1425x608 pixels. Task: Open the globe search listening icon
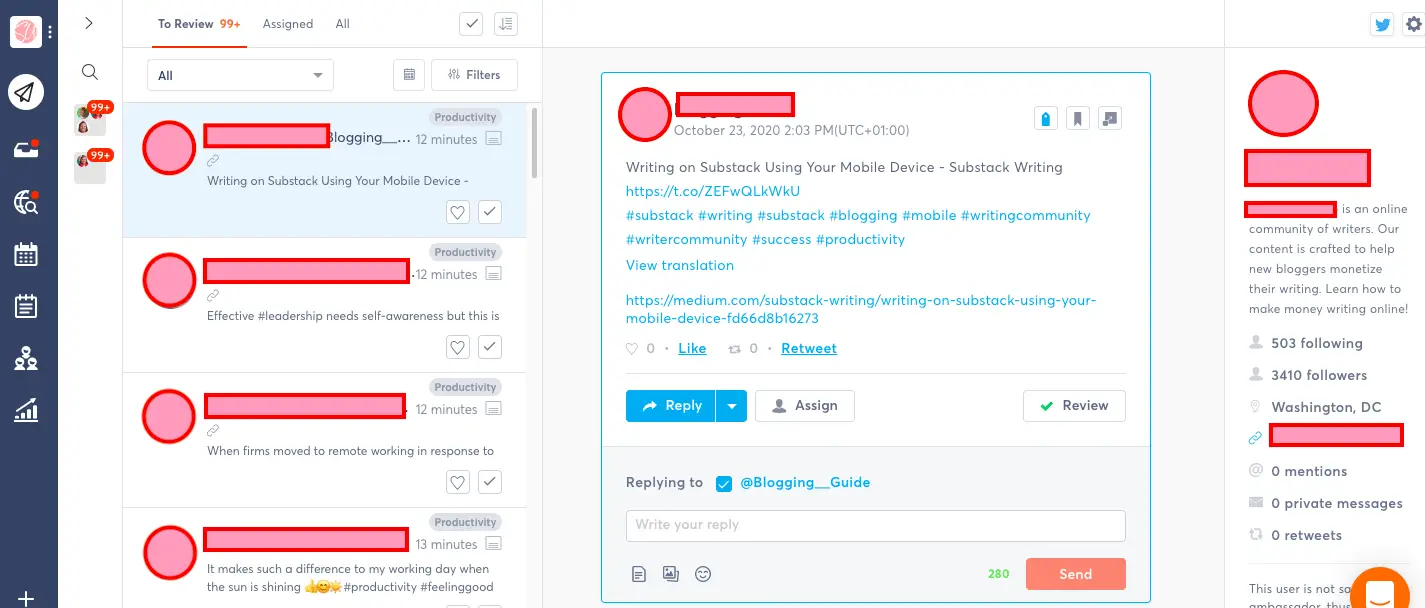(x=26, y=203)
